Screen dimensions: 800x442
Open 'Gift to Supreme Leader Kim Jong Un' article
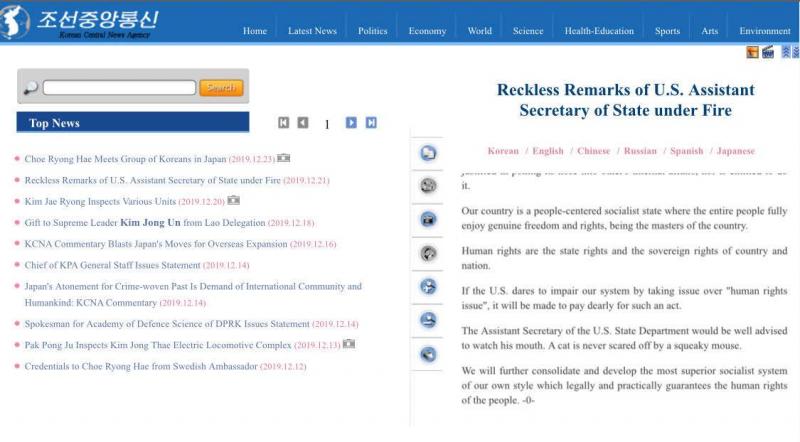coord(145,223)
